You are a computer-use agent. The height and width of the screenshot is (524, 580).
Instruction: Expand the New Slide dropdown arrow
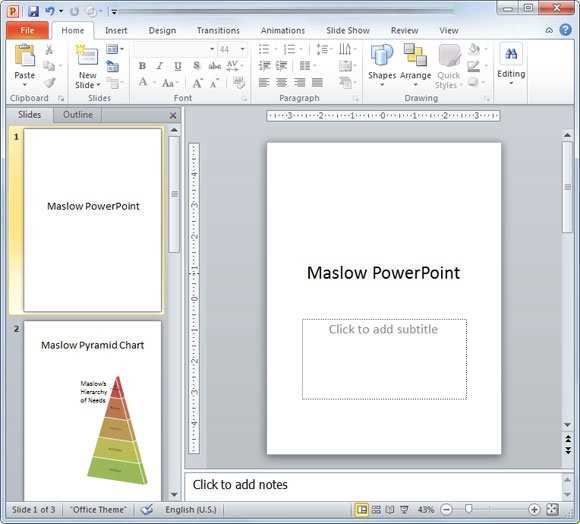[98, 85]
